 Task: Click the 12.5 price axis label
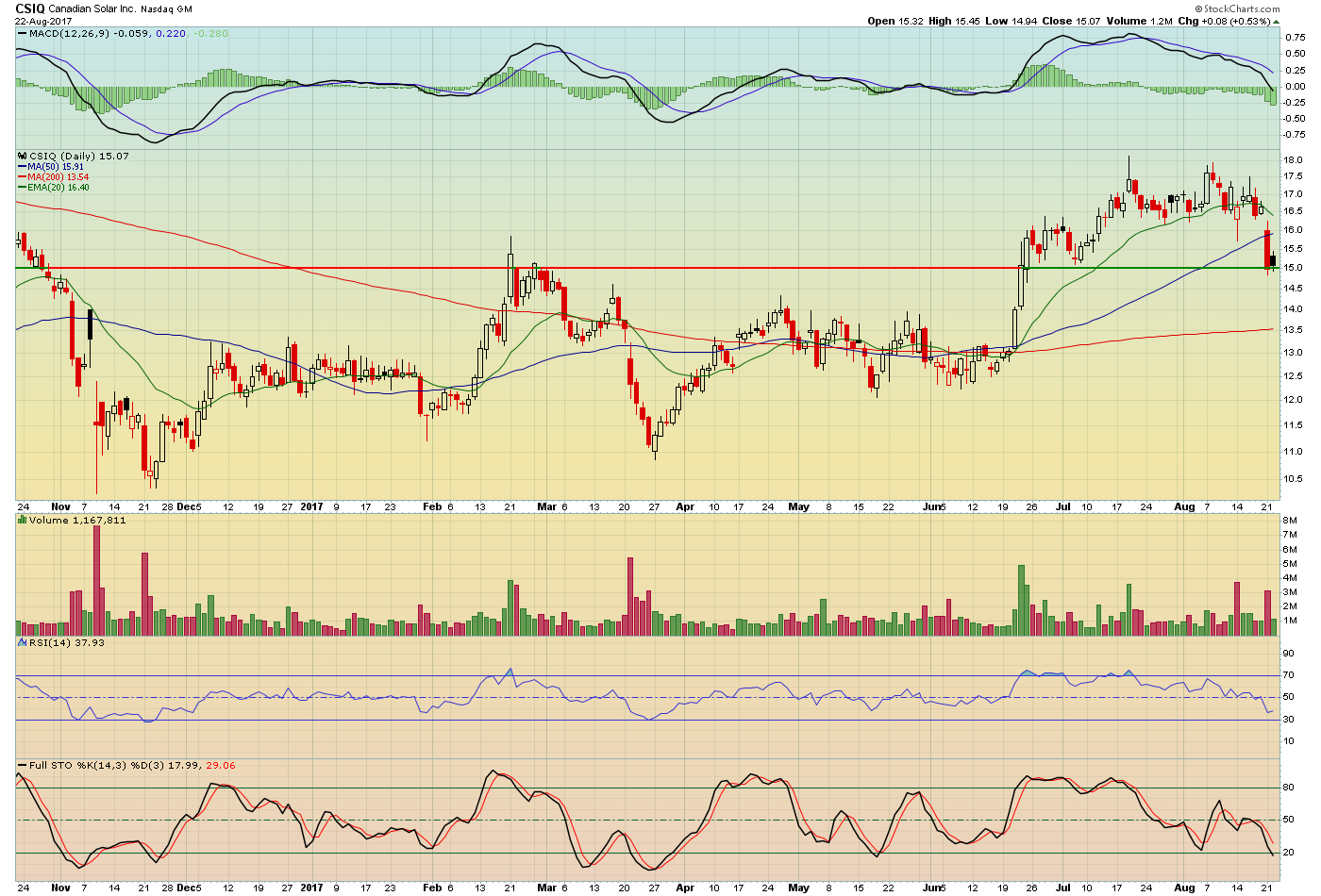[1293, 375]
